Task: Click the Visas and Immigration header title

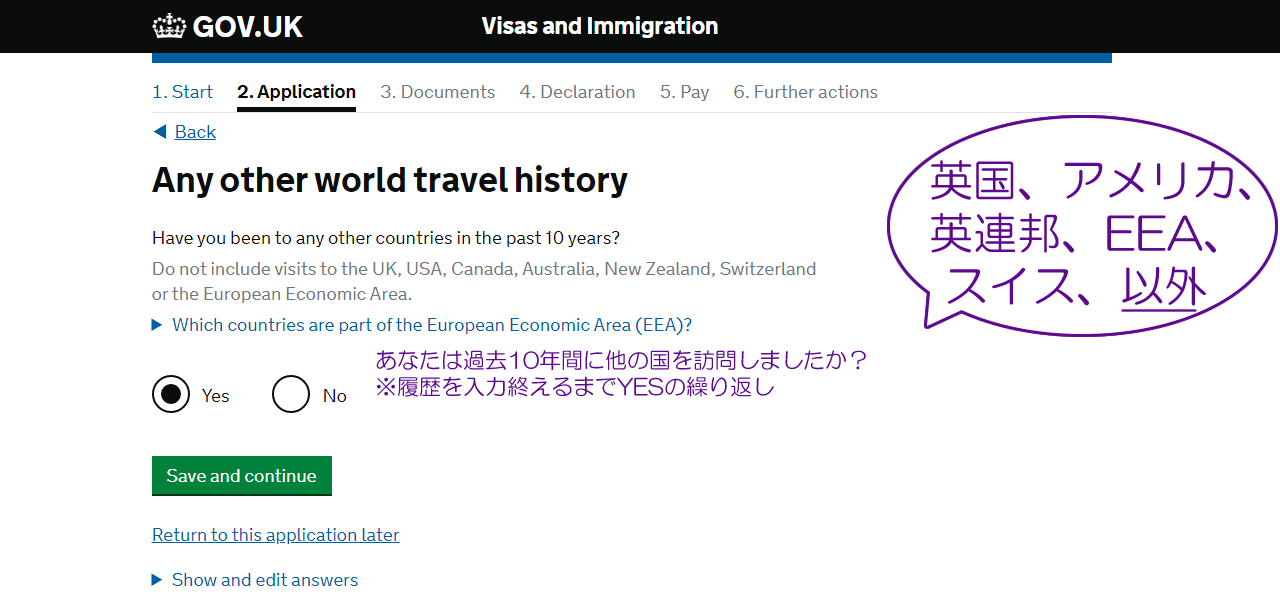Action: pos(600,26)
